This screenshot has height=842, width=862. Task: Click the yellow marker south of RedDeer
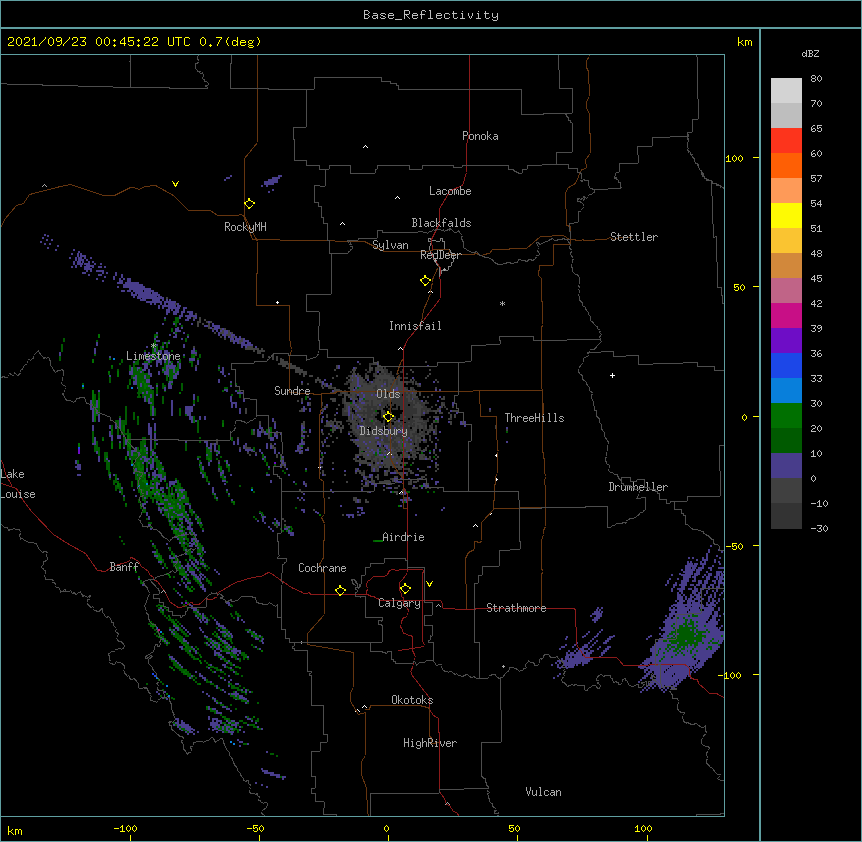coord(425,281)
